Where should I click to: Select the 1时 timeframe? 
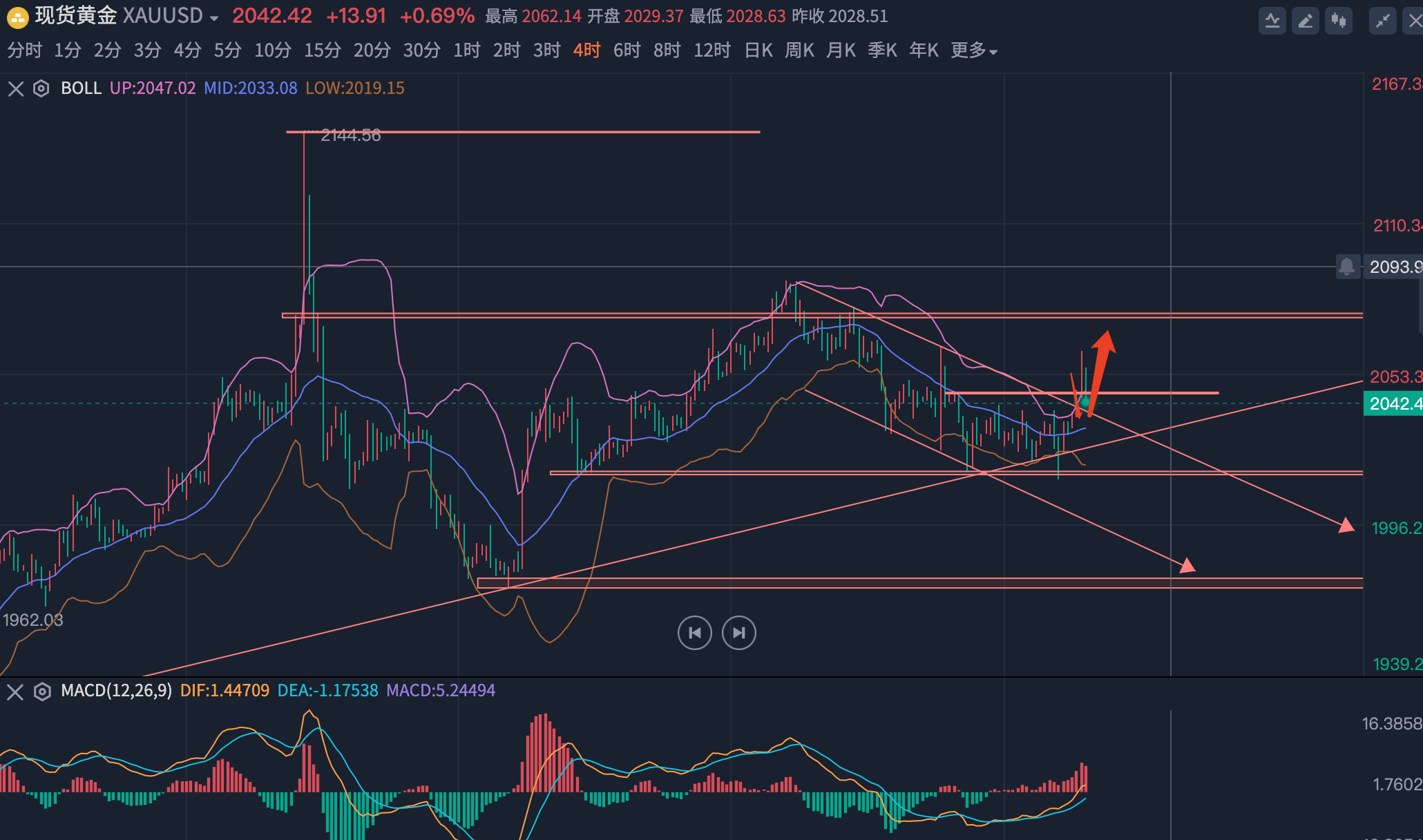(467, 50)
